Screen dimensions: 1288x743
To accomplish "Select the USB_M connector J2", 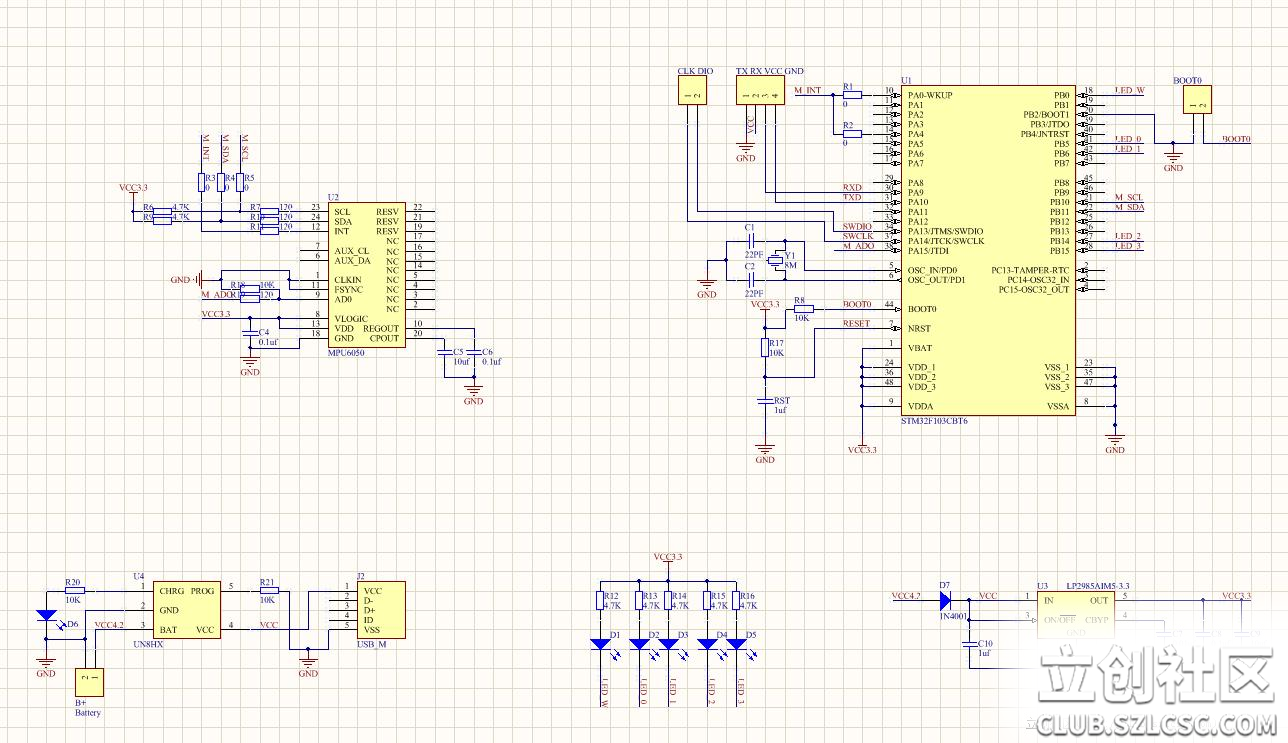I will click(381, 611).
